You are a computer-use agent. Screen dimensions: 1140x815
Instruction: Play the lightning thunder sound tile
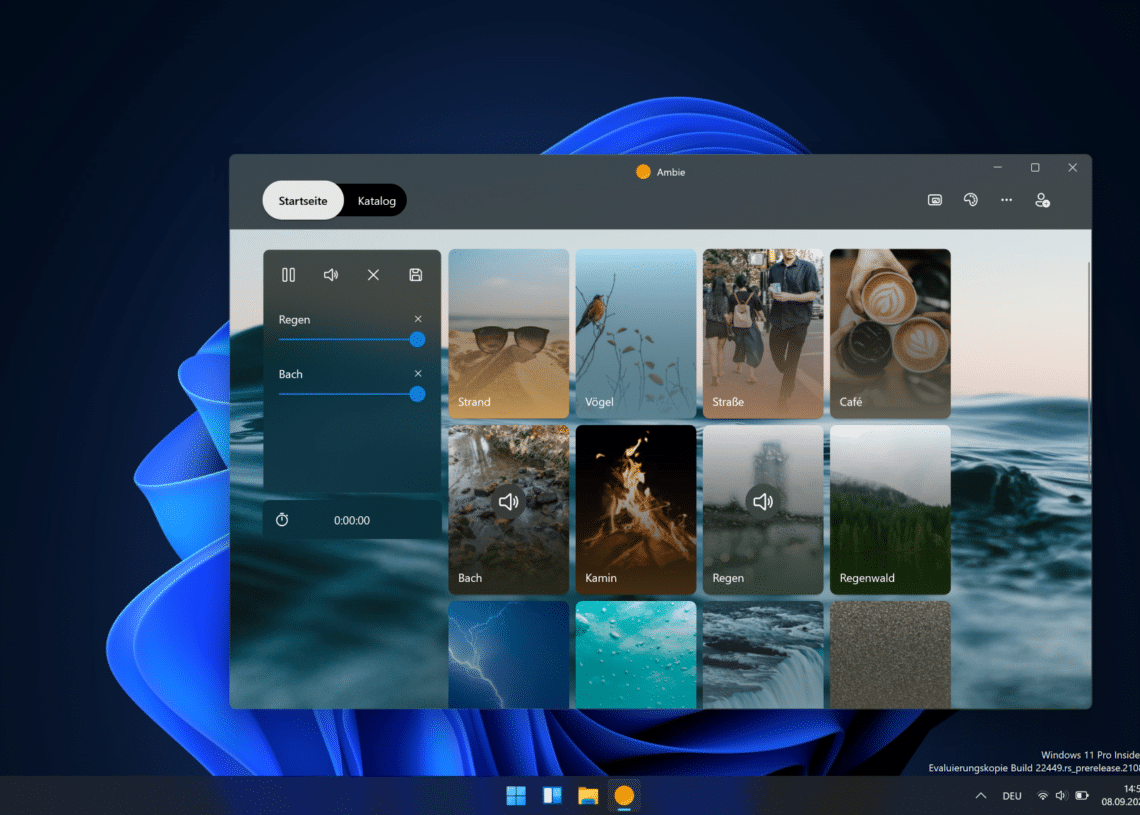pyautogui.click(x=509, y=654)
